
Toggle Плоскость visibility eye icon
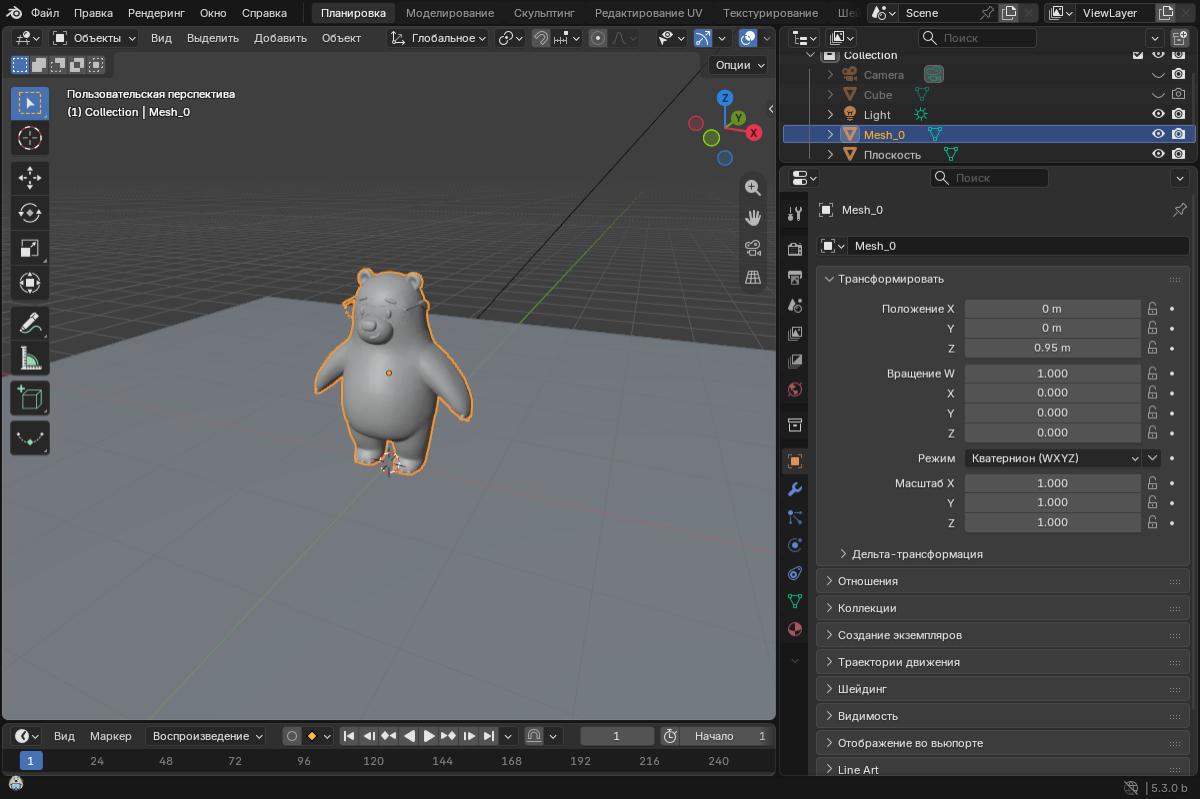pos(1158,154)
